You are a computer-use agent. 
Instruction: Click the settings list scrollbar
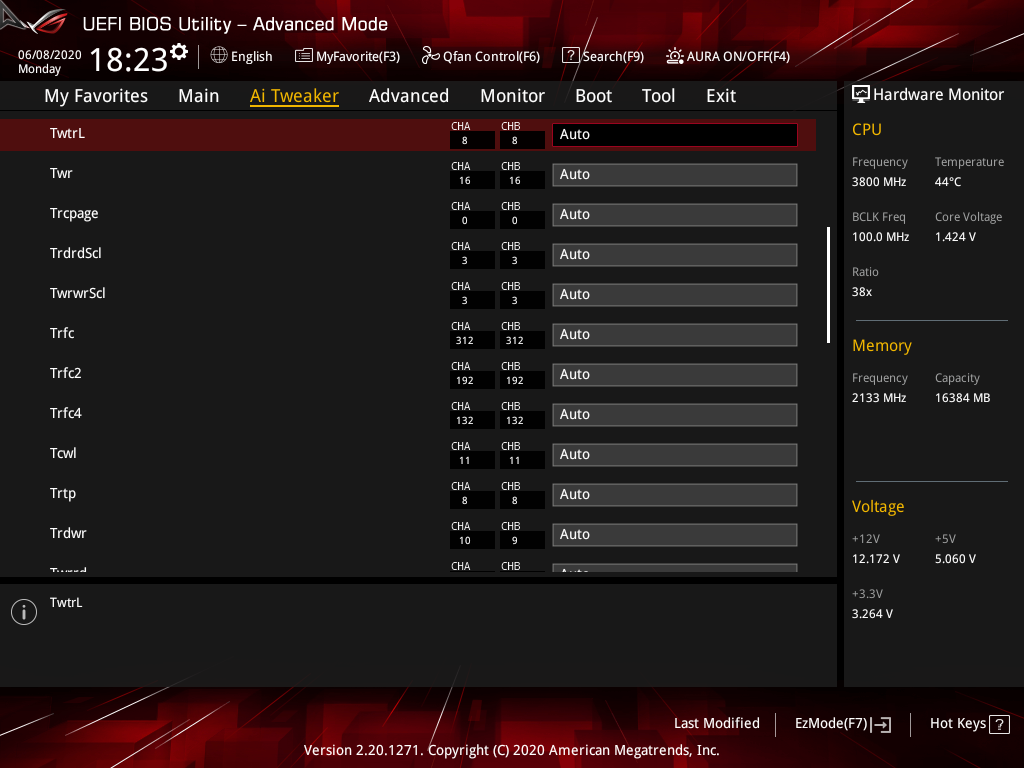[x=828, y=285]
